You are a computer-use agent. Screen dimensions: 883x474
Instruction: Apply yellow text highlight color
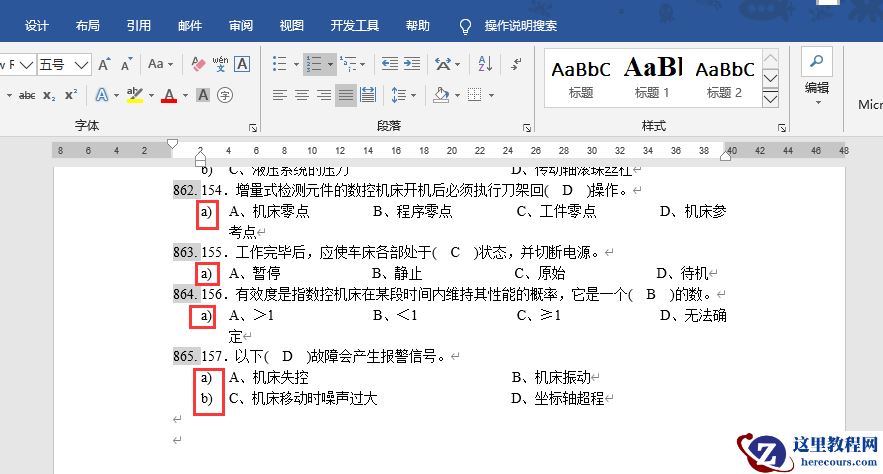(x=135, y=95)
